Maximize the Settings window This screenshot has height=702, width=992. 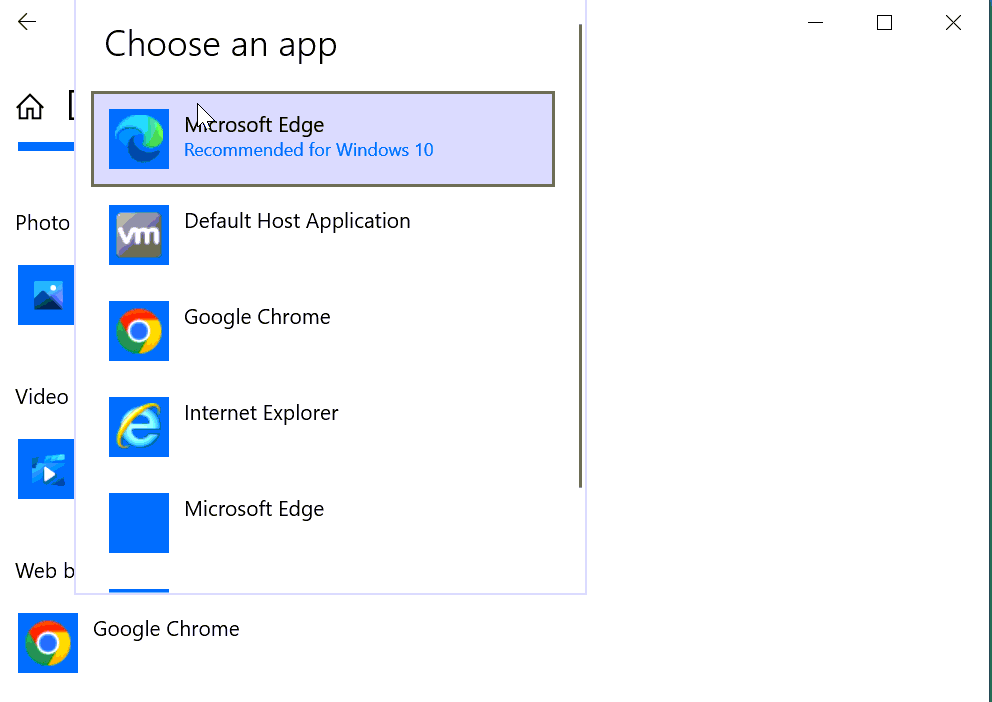tap(884, 22)
